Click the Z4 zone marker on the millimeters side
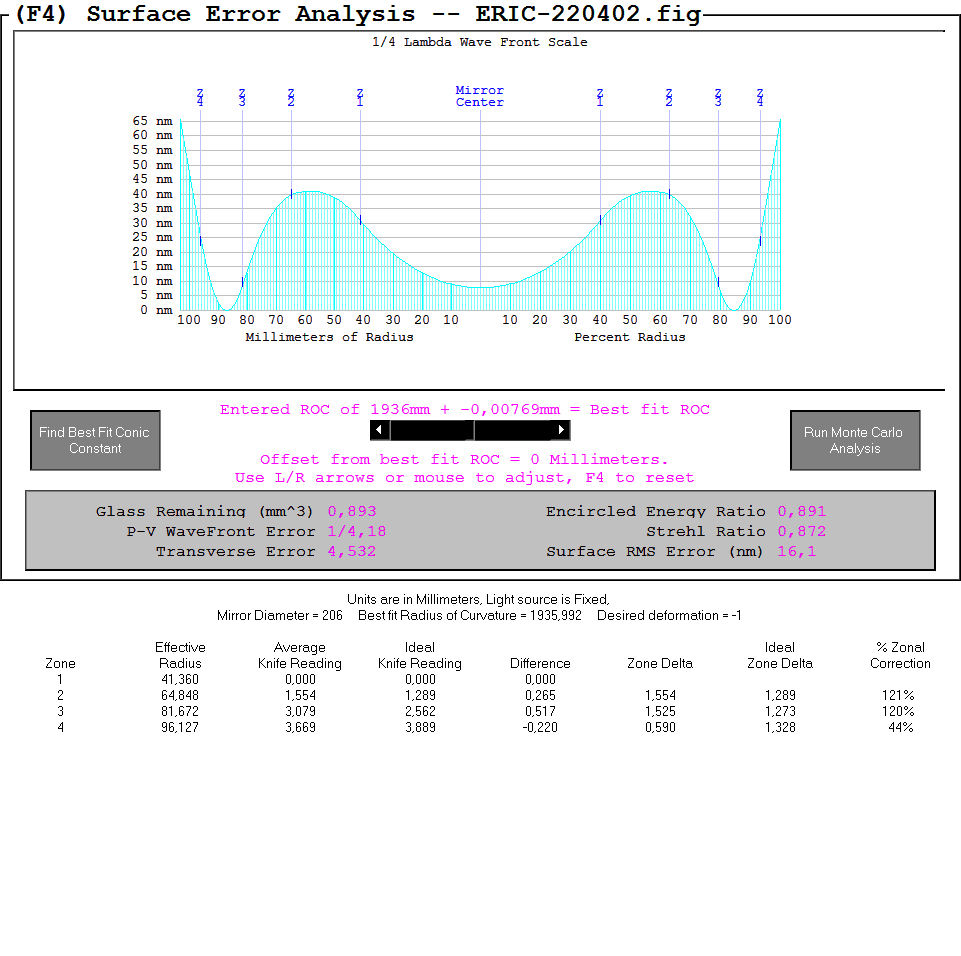Screen dimensions: 961x956 (x=200, y=97)
